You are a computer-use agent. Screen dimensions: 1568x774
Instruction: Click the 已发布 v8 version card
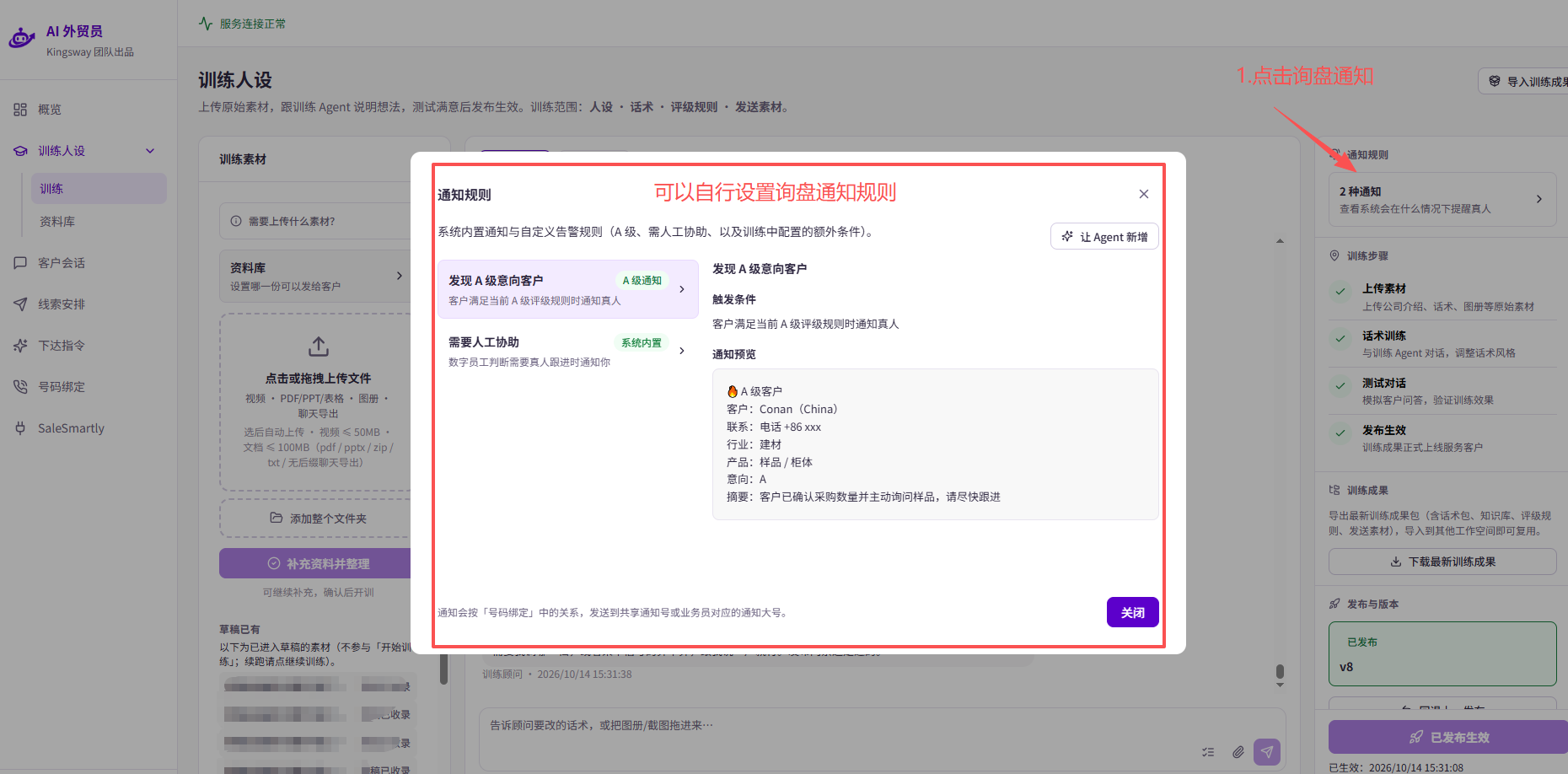click(1442, 653)
